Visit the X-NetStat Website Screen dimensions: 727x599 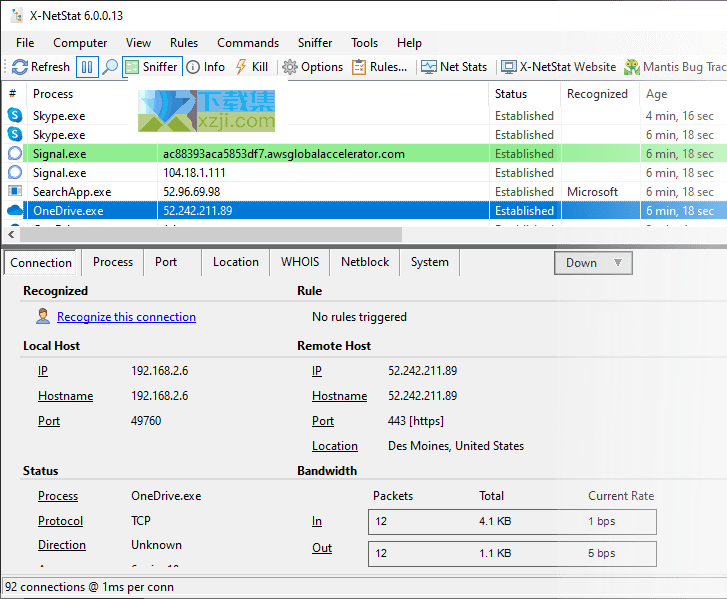[x=558, y=67]
